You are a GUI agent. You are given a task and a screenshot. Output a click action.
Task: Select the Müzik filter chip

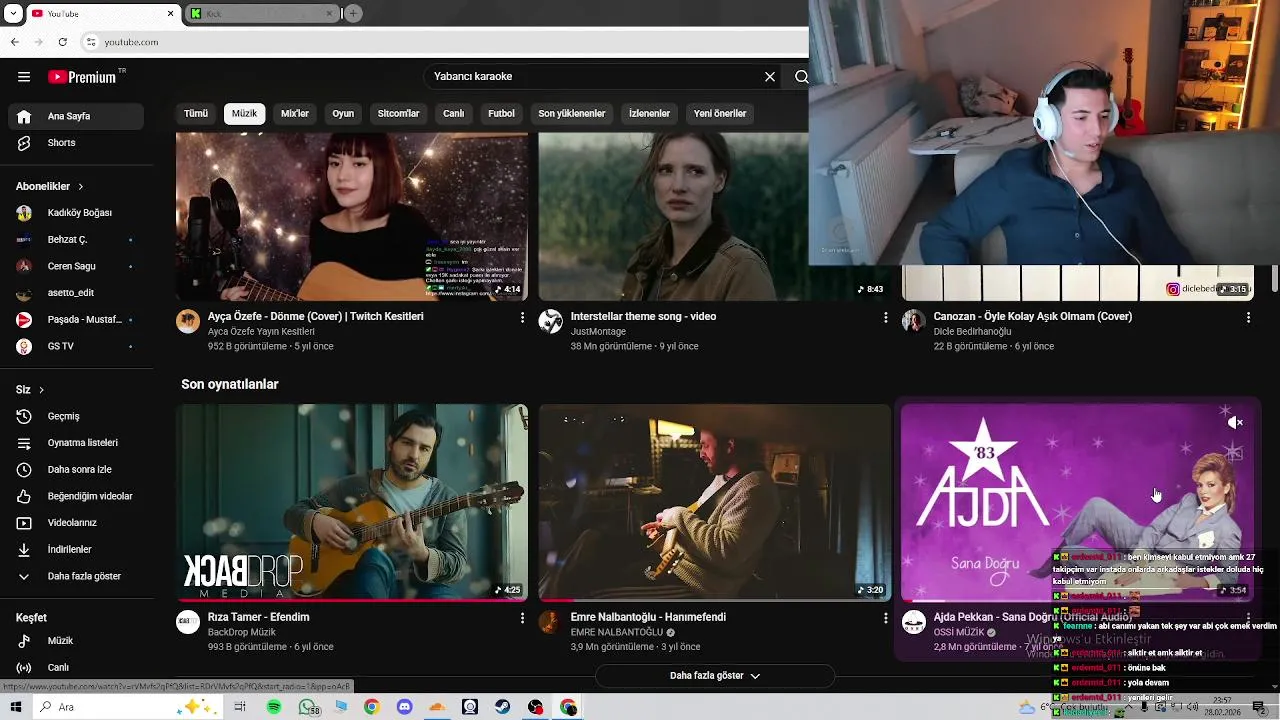(x=245, y=114)
